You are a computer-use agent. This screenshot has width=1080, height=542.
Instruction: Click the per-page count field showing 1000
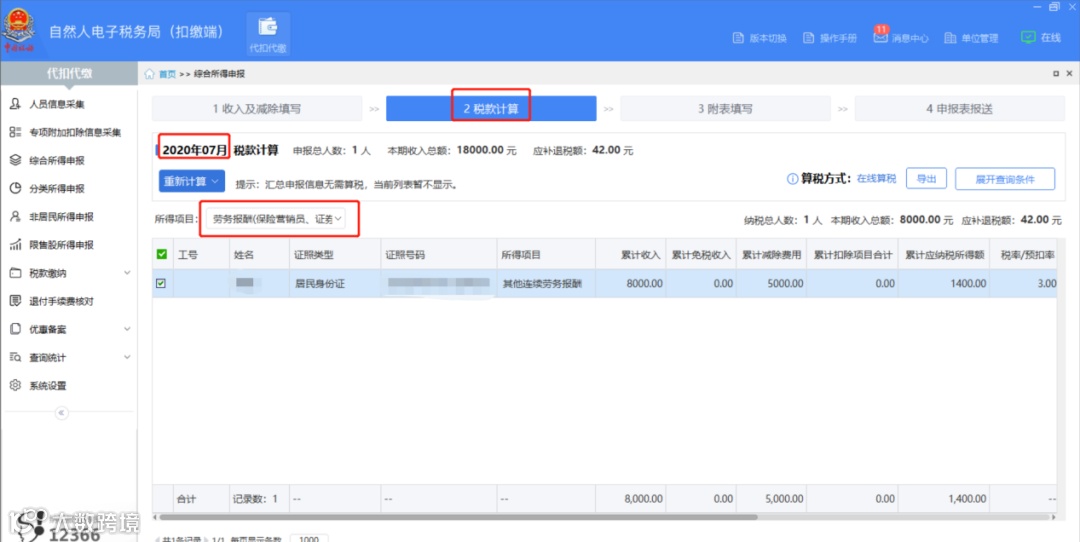point(309,539)
